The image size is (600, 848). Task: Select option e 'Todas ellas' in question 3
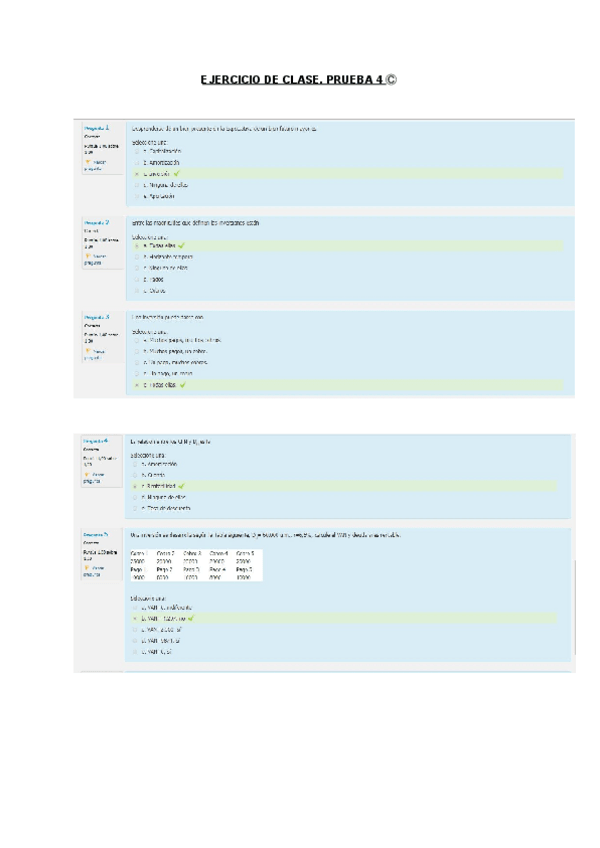(137, 385)
